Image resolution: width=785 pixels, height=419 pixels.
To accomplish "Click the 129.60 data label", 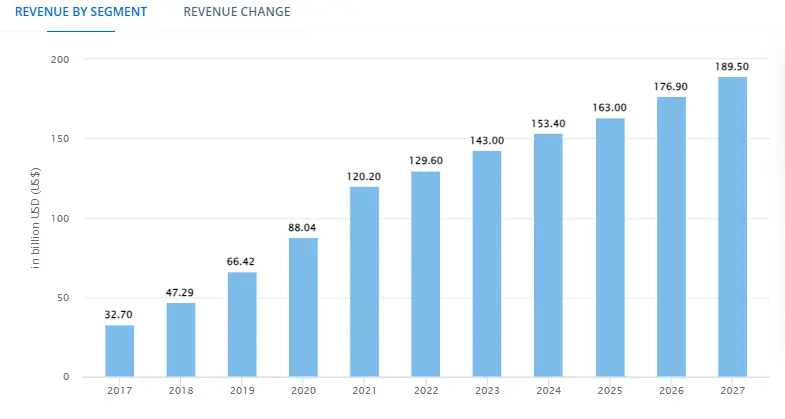I will (x=426, y=160).
